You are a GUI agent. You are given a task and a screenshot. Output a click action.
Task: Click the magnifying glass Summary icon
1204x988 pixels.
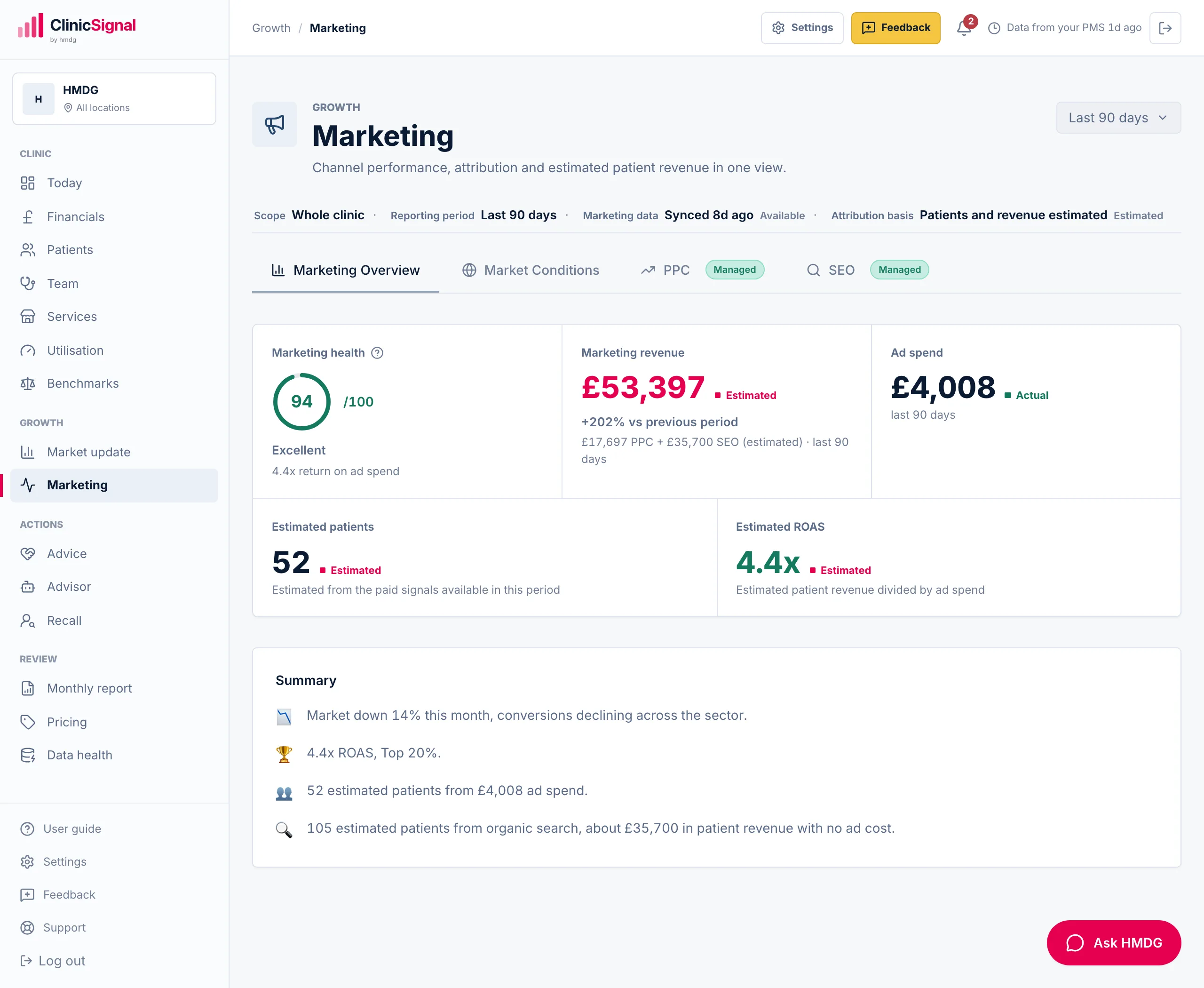click(x=284, y=830)
